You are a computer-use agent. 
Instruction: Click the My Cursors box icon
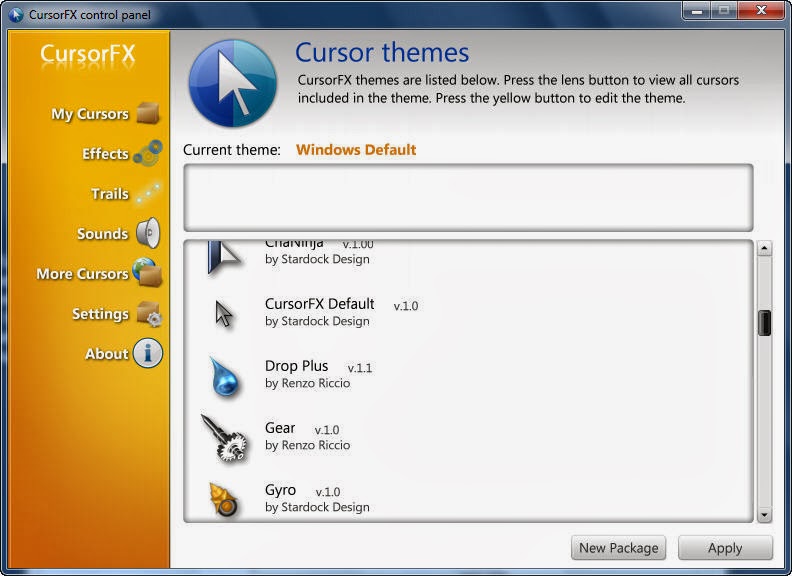coord(148,113)
